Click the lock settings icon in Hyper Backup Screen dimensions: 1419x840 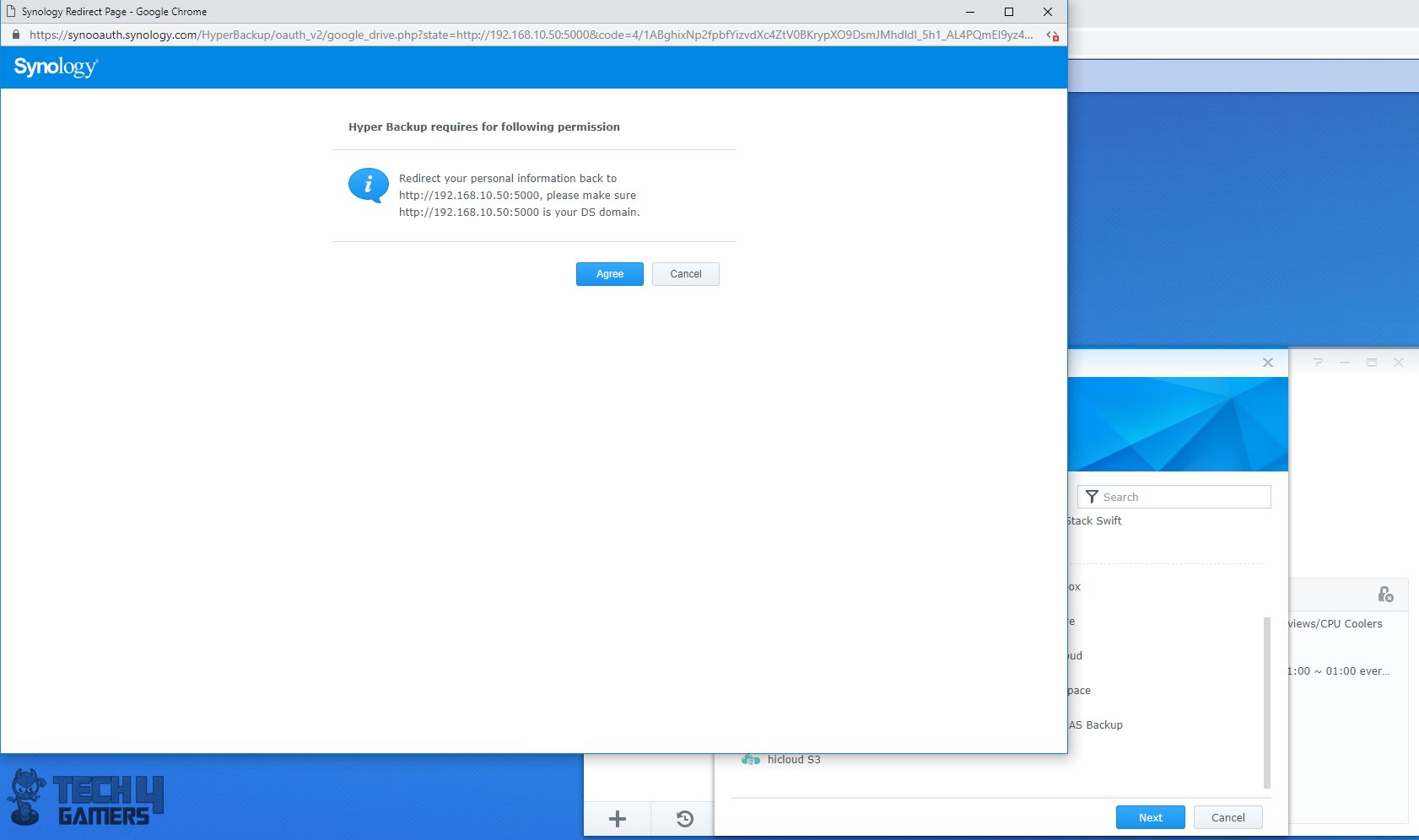(1385, 595)
